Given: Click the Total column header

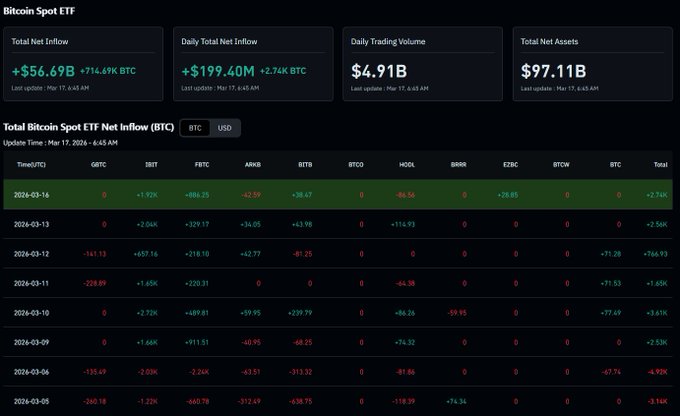Looking at the screenshot, I should pos(660,163).
